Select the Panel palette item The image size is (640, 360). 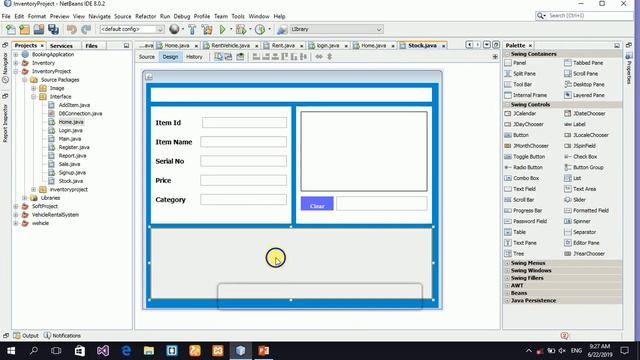click(516, 63)
